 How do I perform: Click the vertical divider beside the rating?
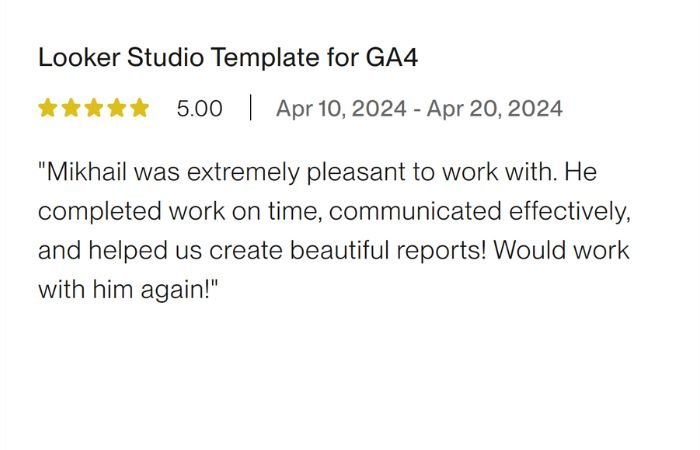[x=250, y=108]
